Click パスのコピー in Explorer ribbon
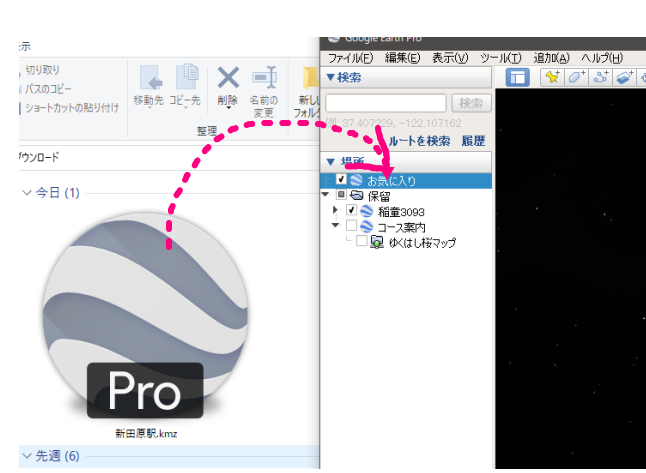Screen dimensions: 646x473 48,89
